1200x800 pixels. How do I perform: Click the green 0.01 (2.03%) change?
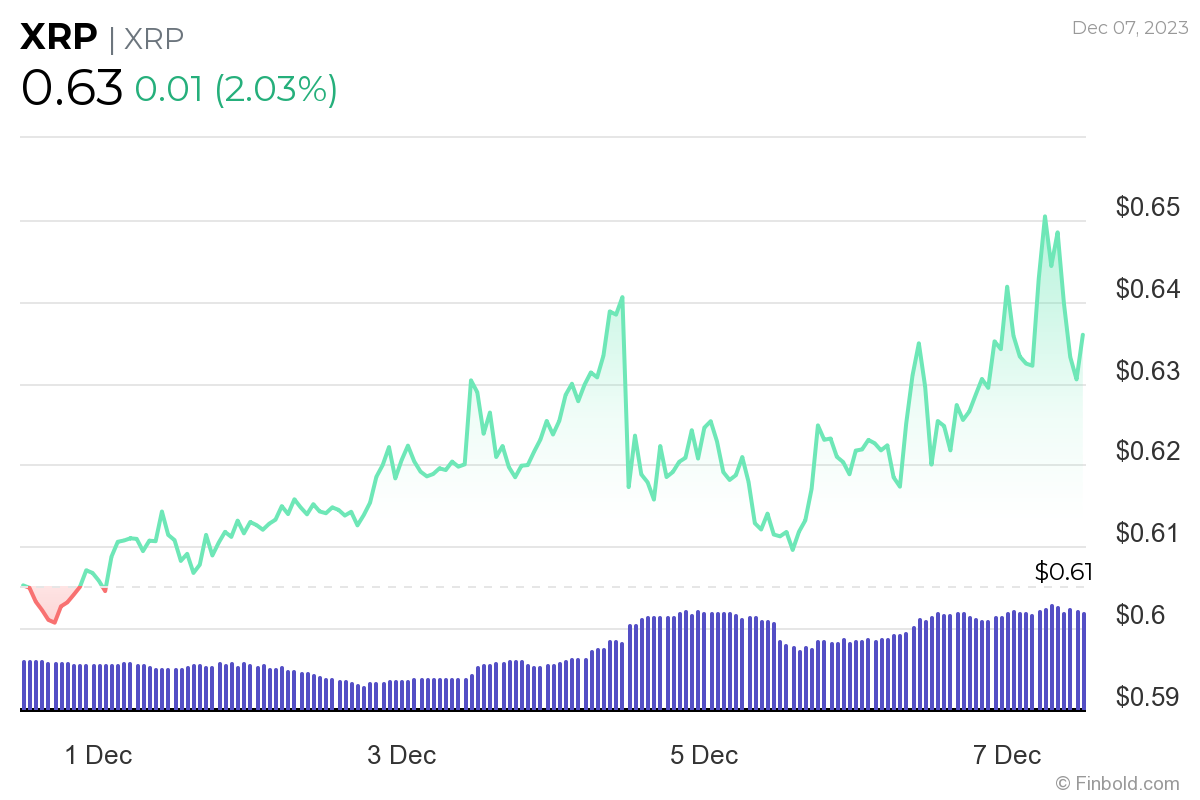pos(236,89)
